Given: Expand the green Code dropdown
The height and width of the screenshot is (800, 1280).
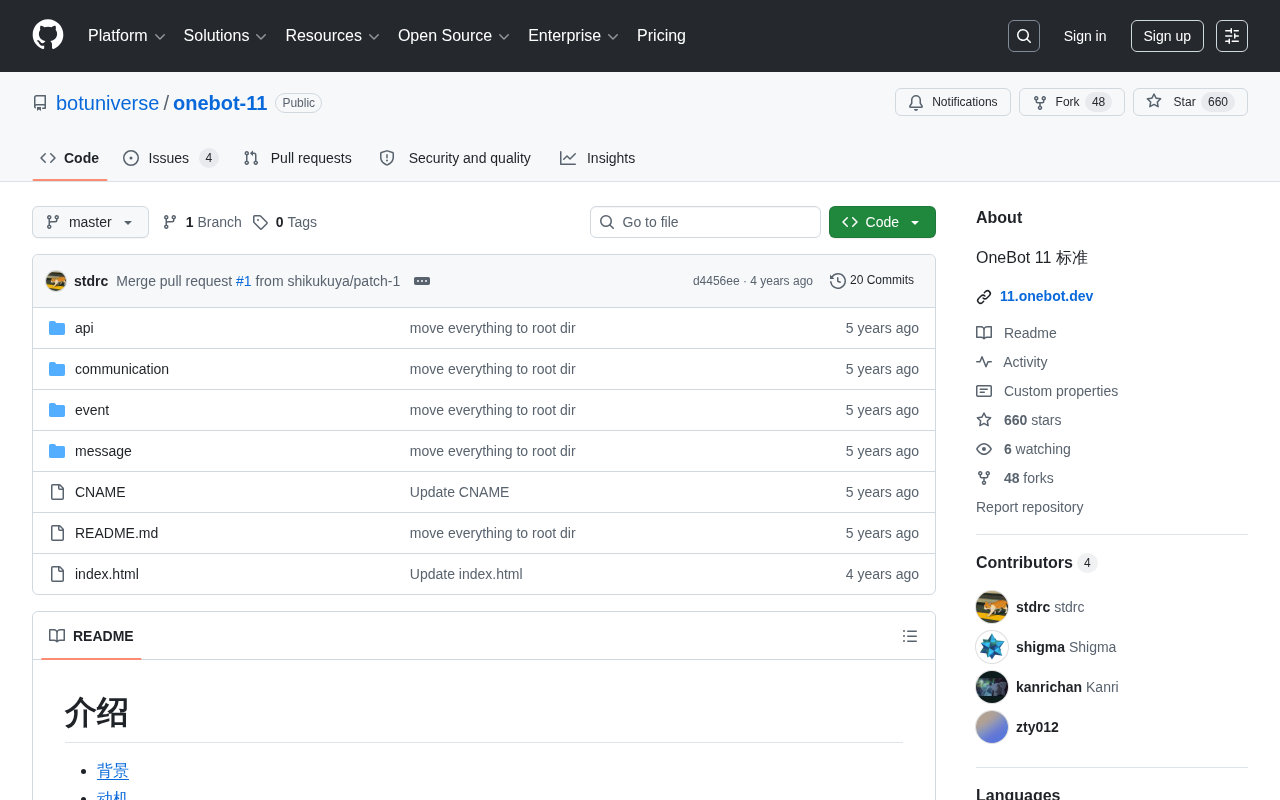Looking at the screenshot, I should [882, 222].
